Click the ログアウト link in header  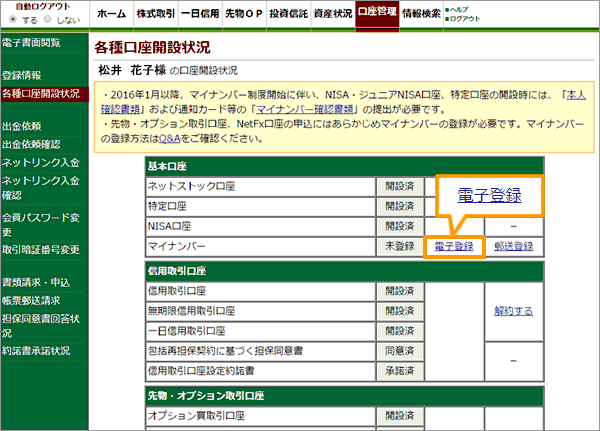pyautogui.click(x=465, y=19)
